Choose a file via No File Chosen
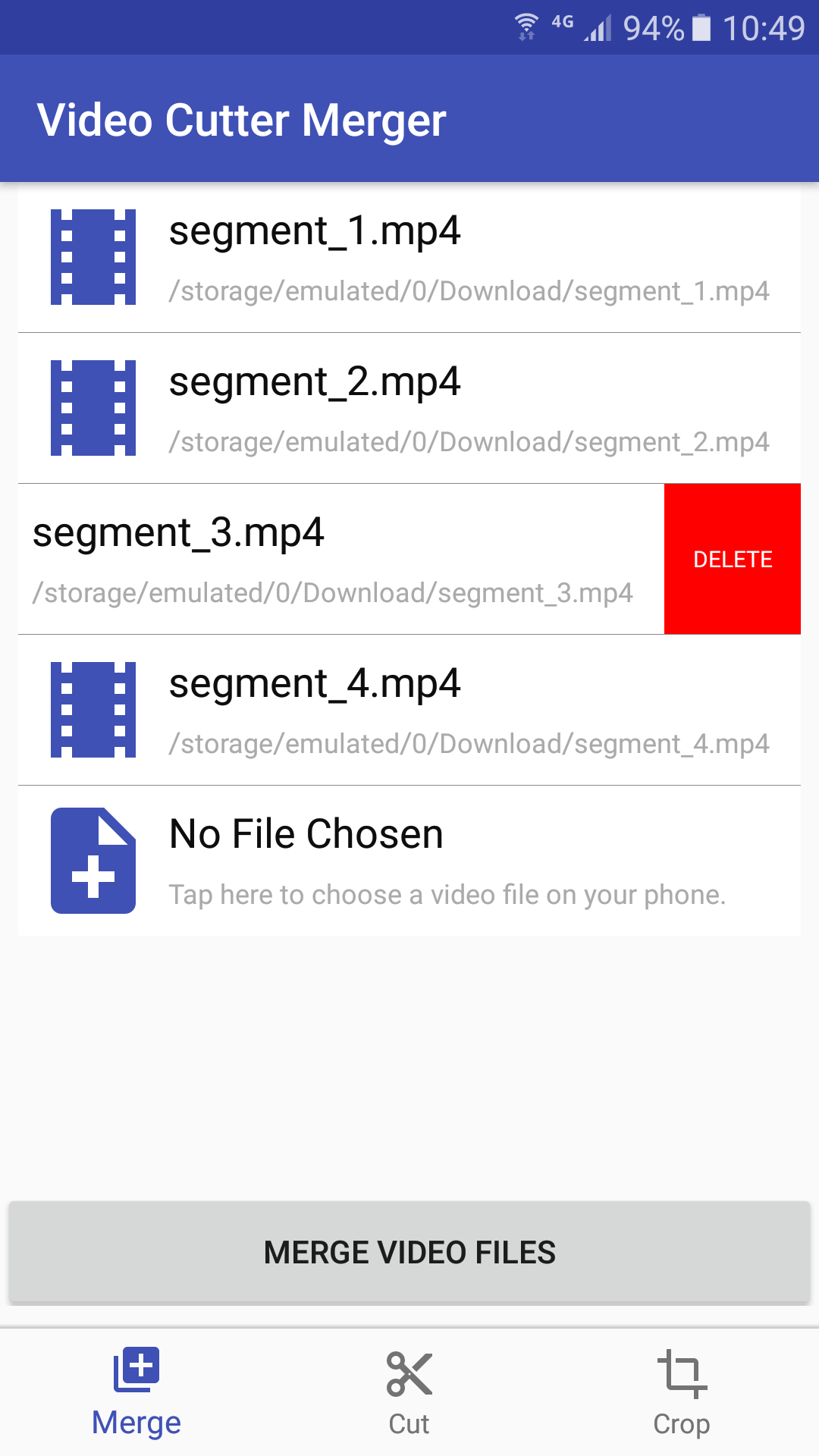Viewport: 819px width, 1456px height. pyautogui.click(x=409, y=861)
